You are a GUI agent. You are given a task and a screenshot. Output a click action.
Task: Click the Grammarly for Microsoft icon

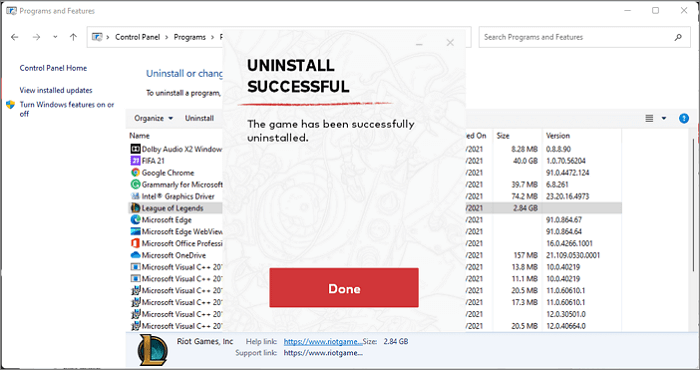tap(135, 184)
